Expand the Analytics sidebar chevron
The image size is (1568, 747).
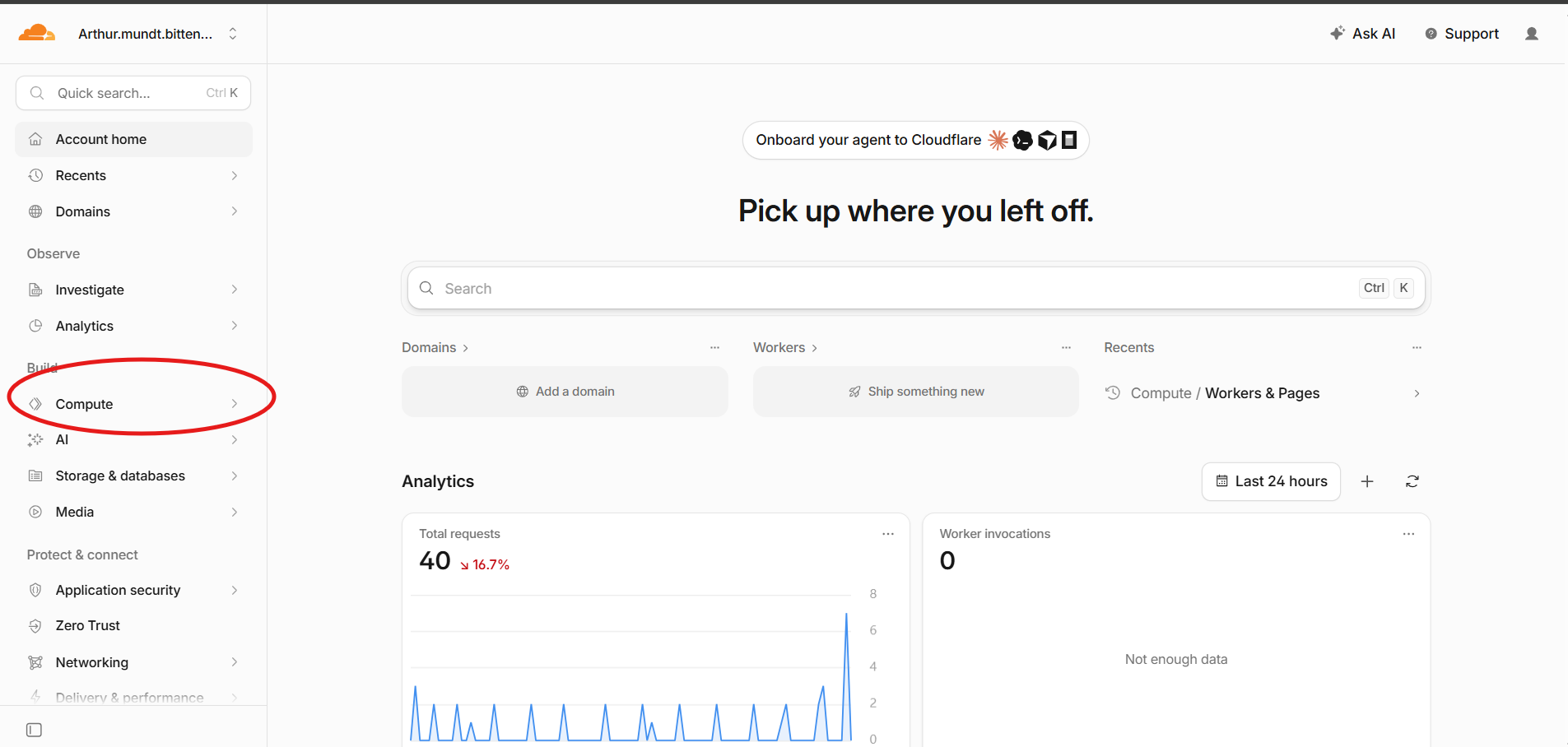coord(235,326)
